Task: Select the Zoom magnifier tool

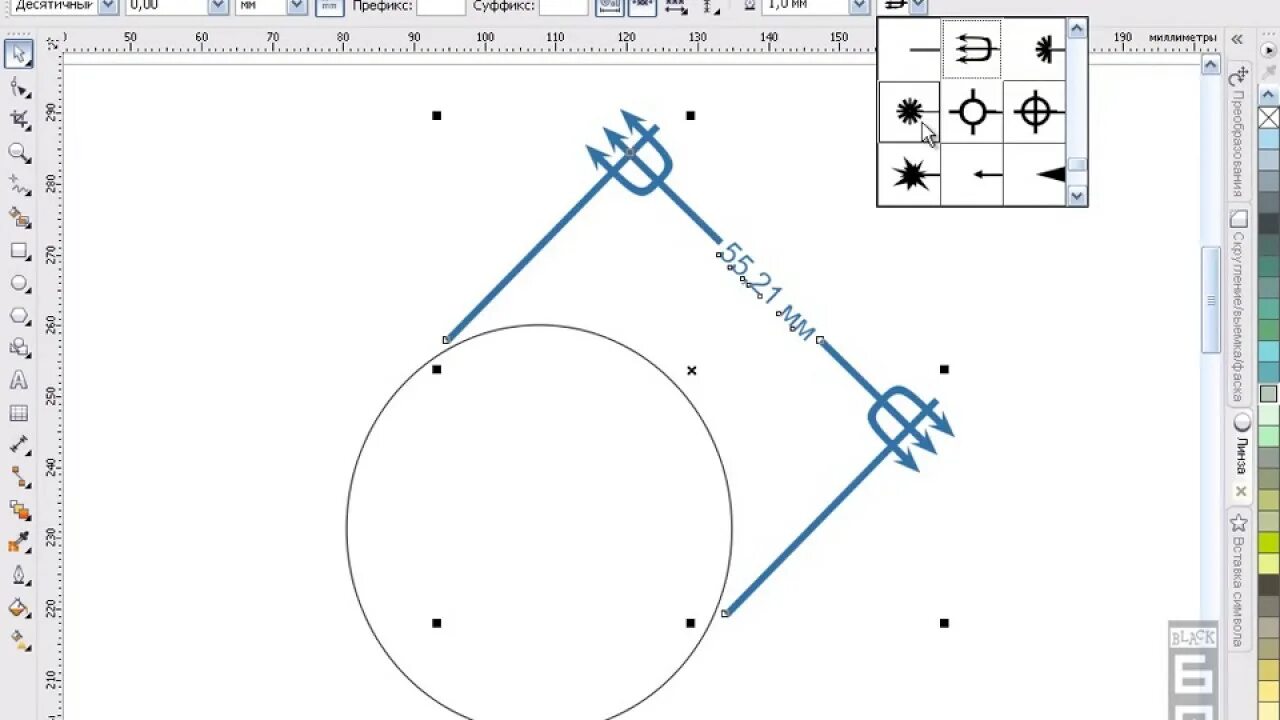Action: pyautogui.click(x=18, y=153)
